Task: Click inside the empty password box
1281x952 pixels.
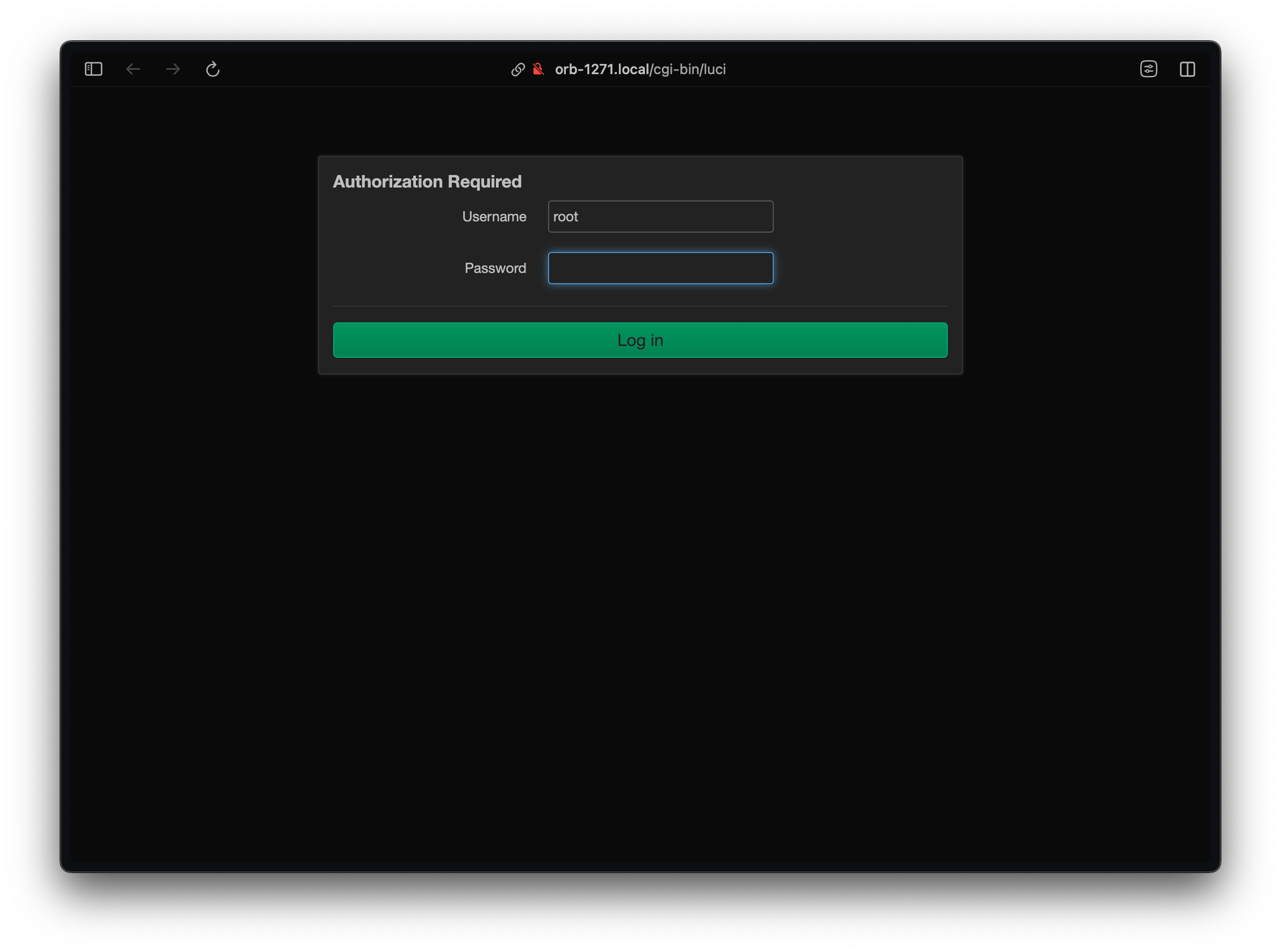Action: coord(660,268)
